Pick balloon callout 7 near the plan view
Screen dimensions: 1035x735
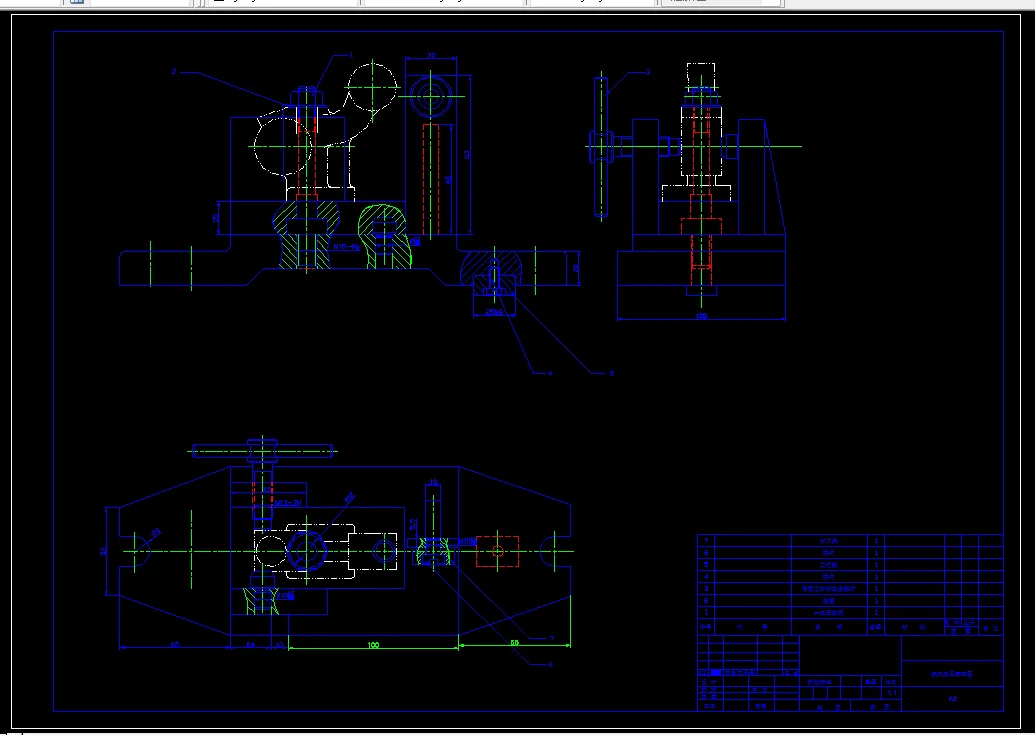(552, 639)
